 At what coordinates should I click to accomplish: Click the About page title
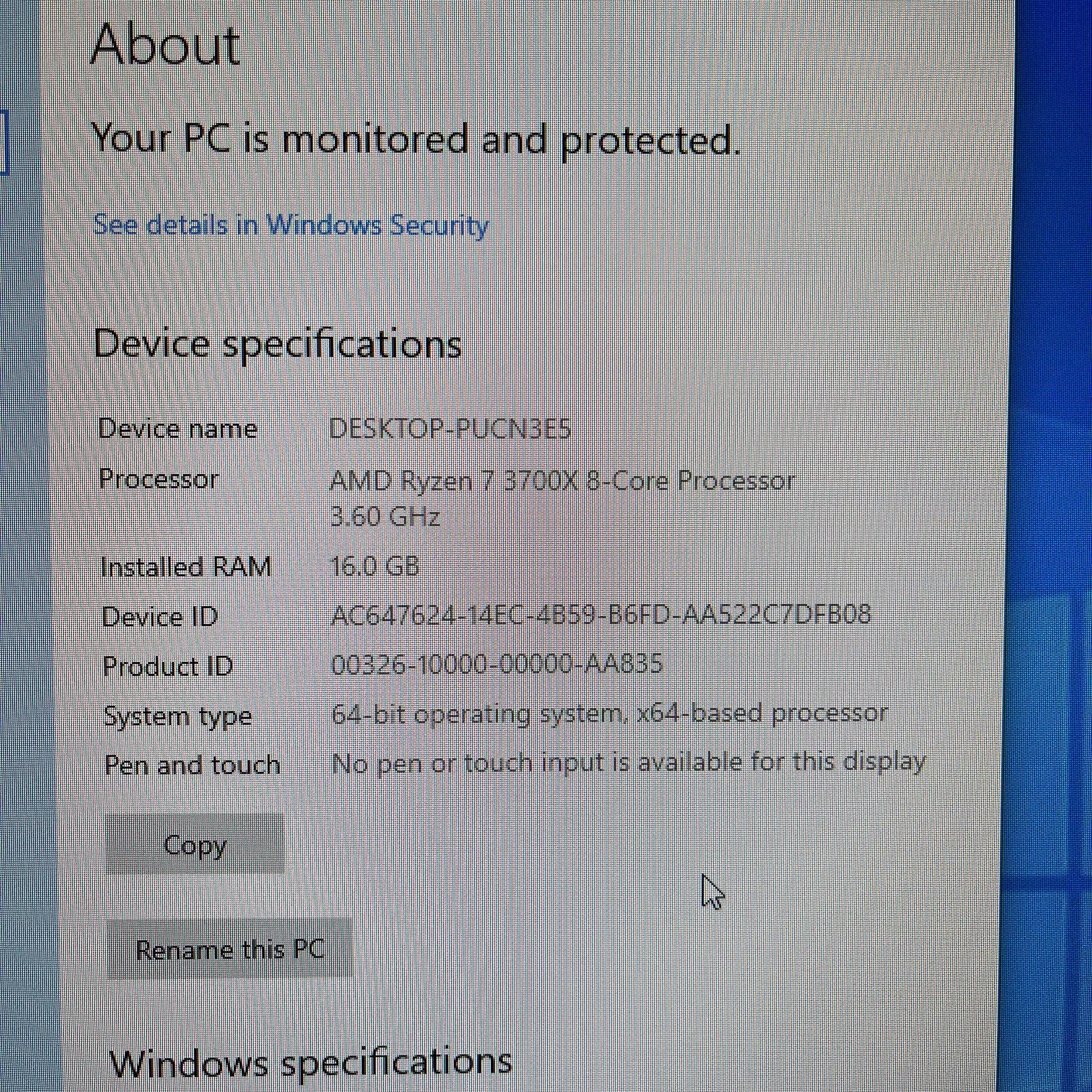click(166, 45)
